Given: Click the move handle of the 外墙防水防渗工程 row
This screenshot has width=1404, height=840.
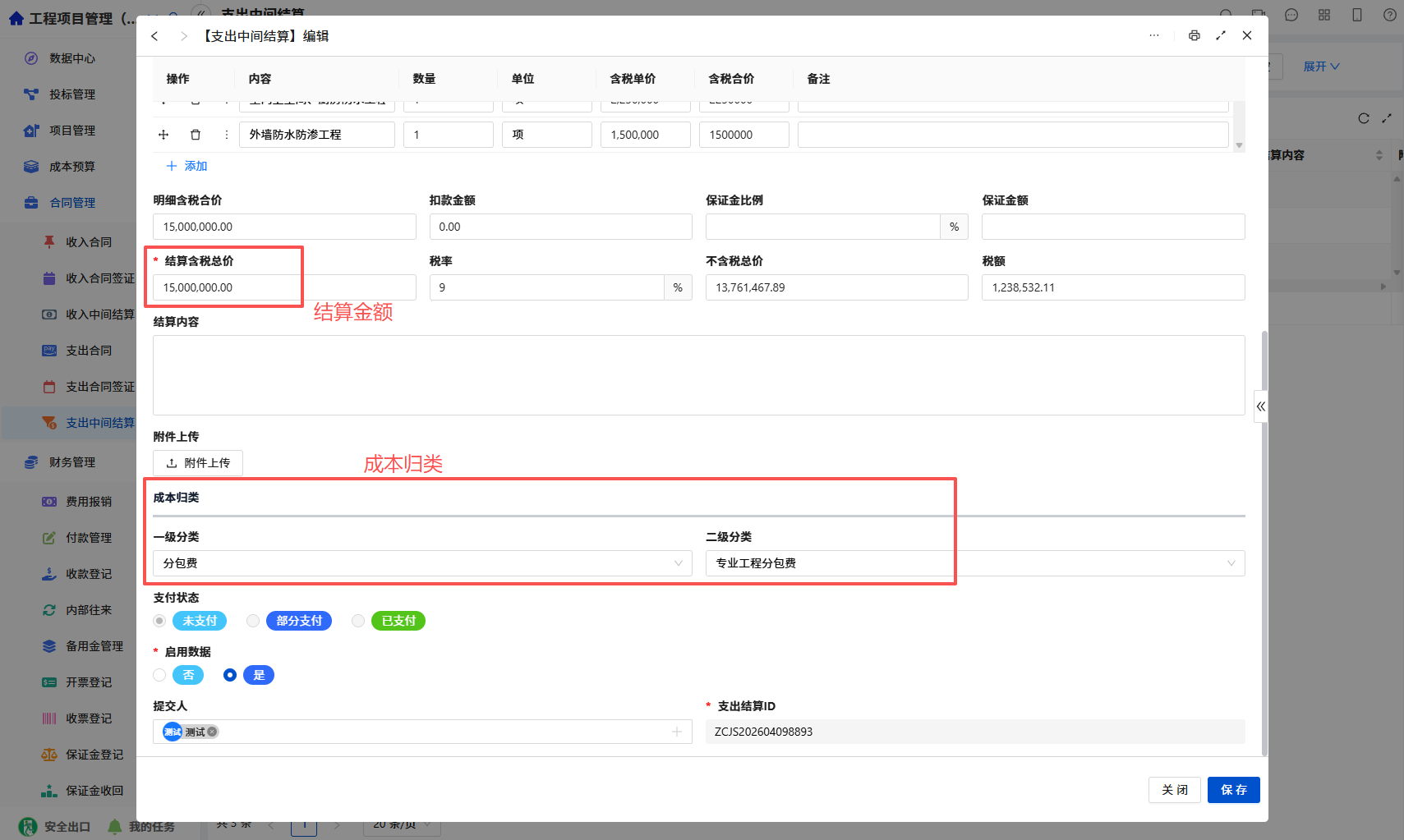Looking at the screenshot, I should [163, 135].
